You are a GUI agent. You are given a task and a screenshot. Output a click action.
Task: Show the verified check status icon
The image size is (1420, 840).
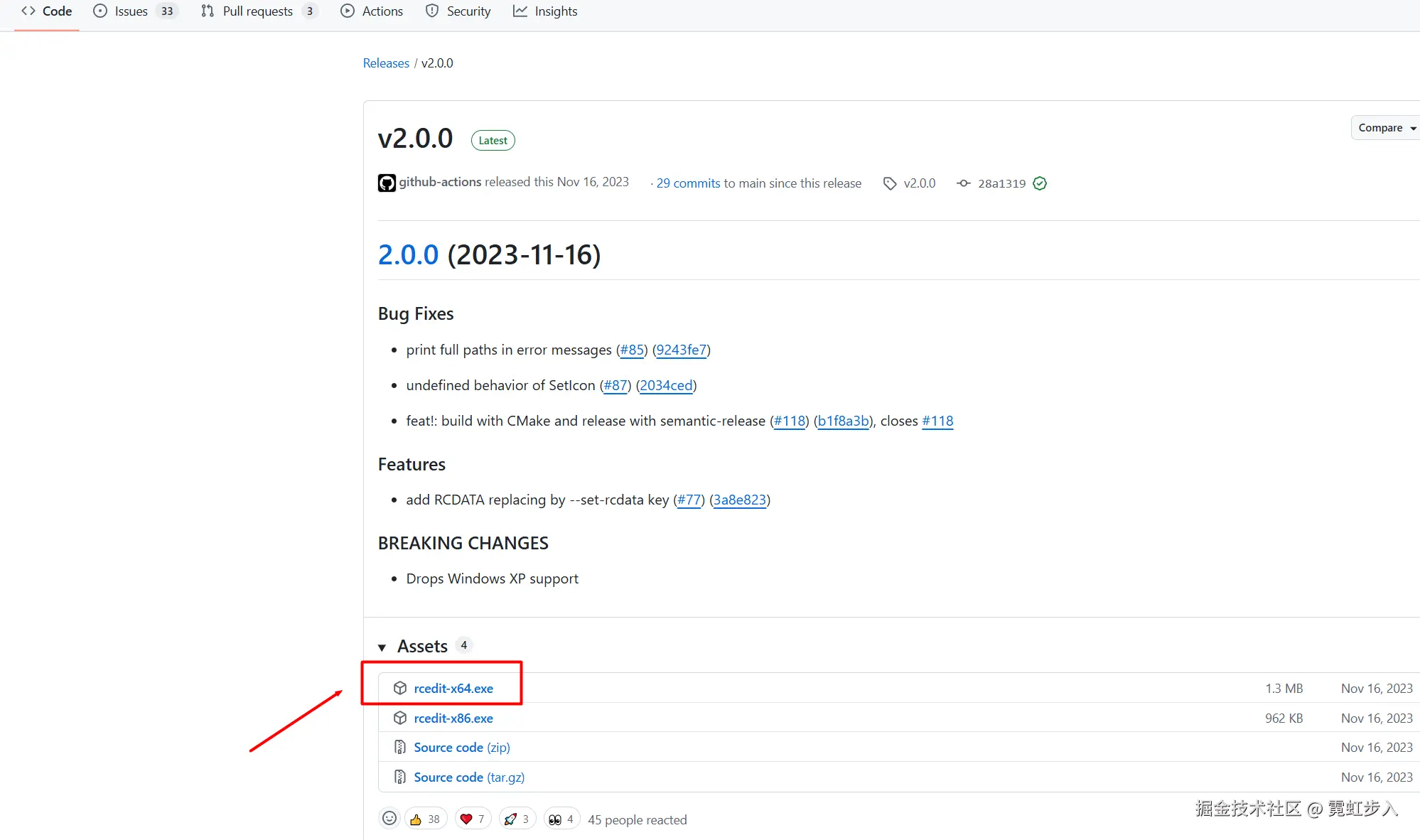coord(1040,183)
